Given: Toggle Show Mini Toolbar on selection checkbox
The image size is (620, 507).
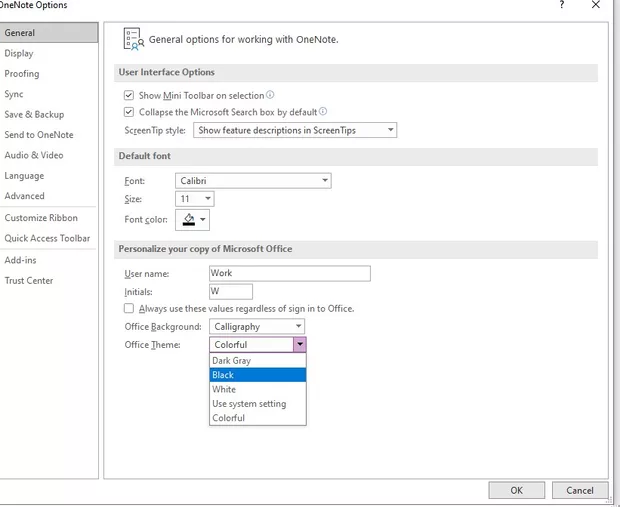Looking at the screenshot, I should coord(128,95).
